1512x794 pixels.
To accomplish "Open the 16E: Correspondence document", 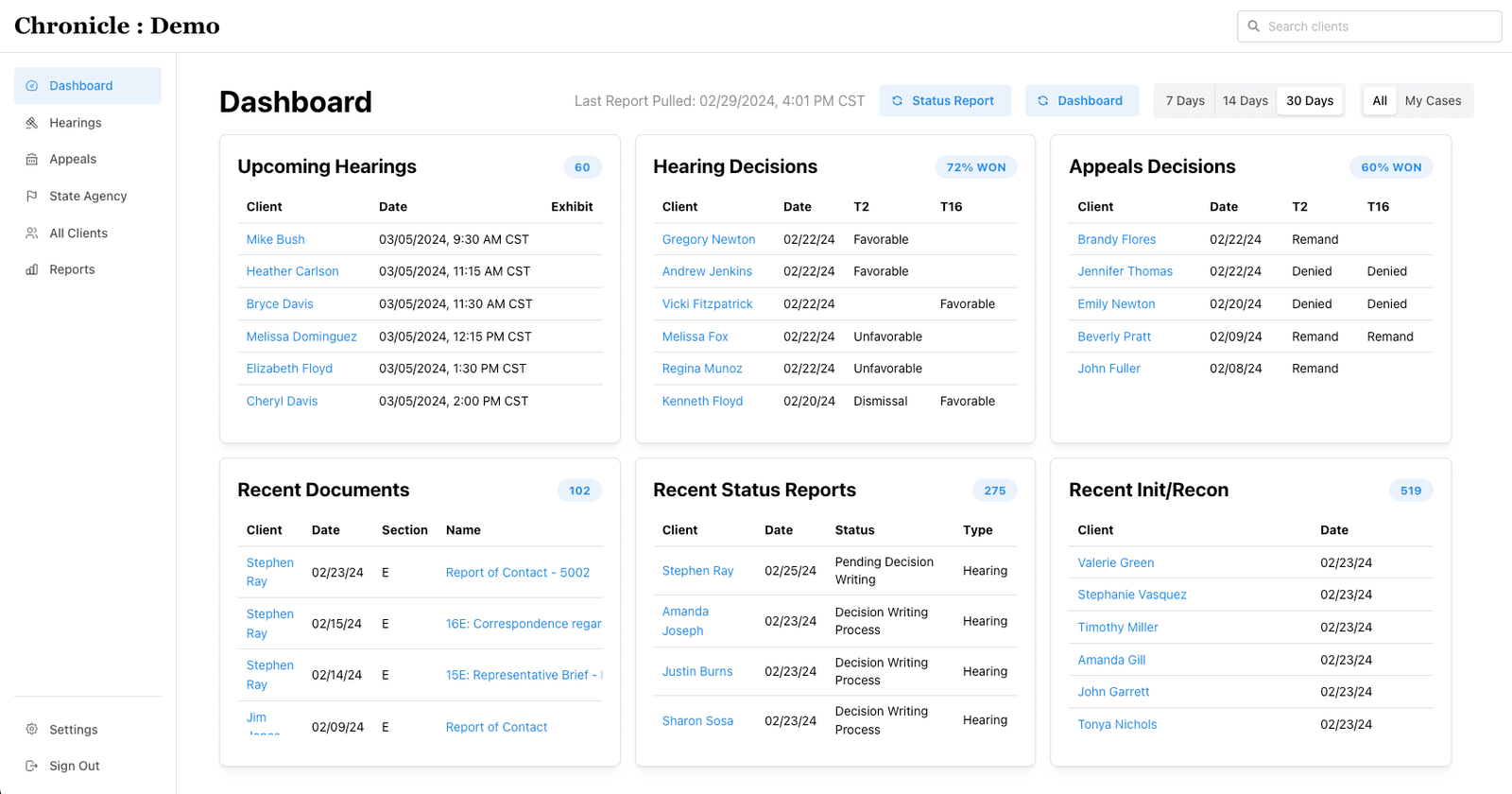I will tap(524, 624).
